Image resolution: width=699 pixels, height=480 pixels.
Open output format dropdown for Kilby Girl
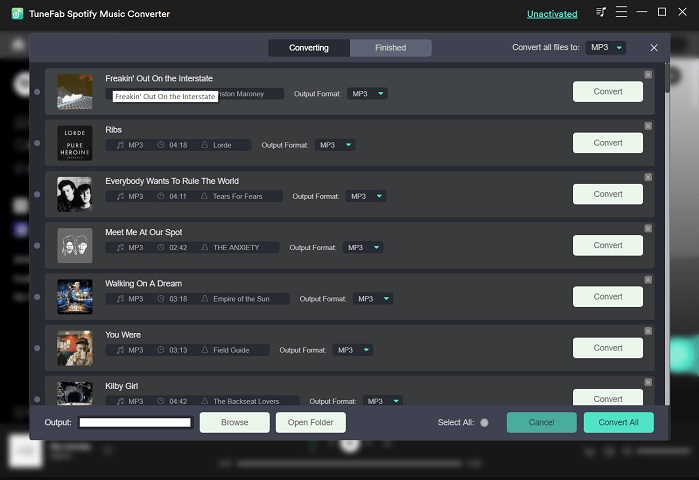[382, 401]
